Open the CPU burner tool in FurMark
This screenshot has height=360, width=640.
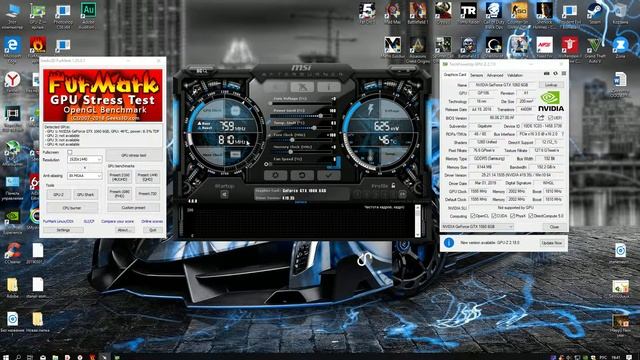pyautogui.click(x=72, y=208)
